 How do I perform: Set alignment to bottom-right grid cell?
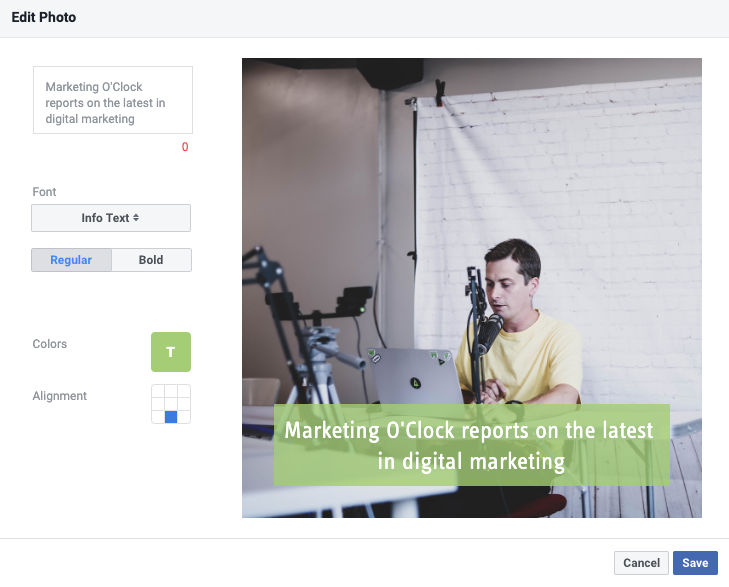[x=184, y=417]
